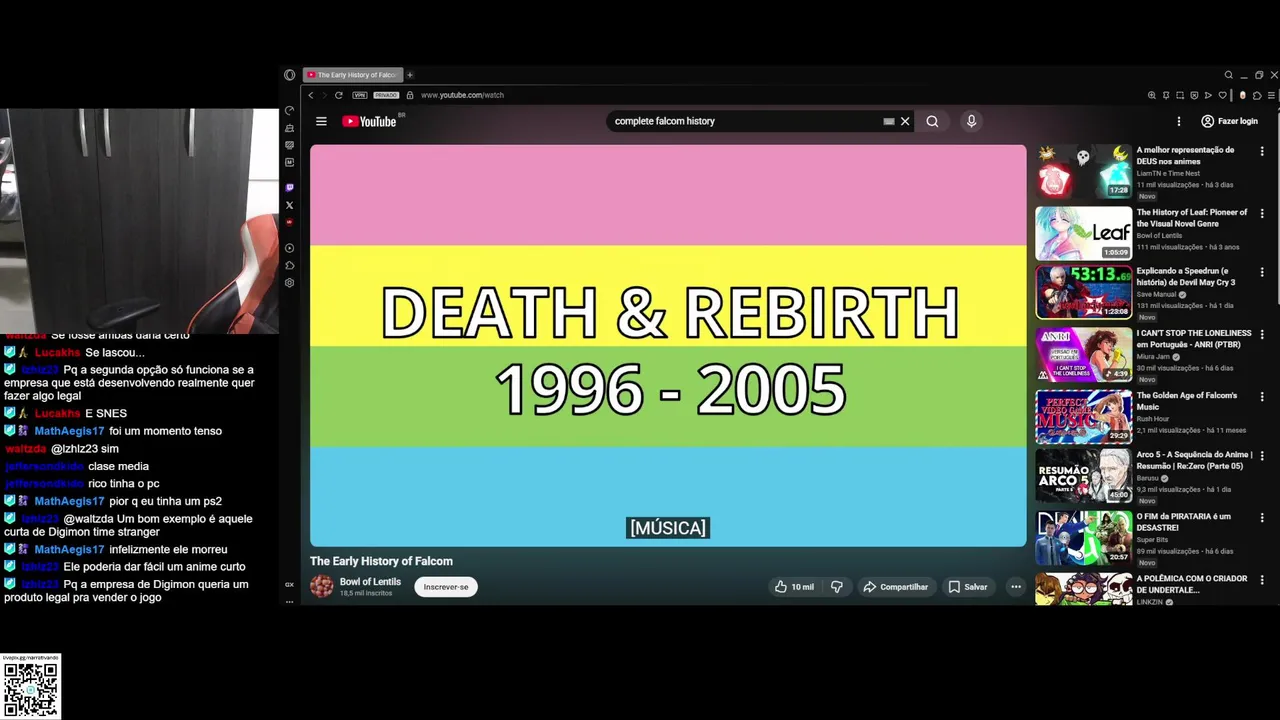Open the on-screen keyboard in search box

[x=888, y=121]
